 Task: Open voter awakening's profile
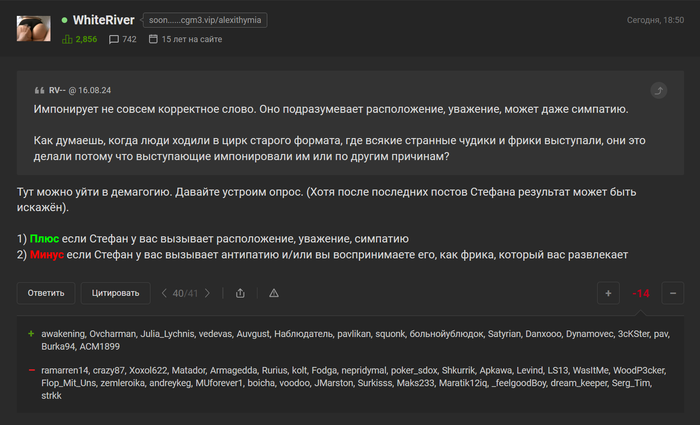63,334
